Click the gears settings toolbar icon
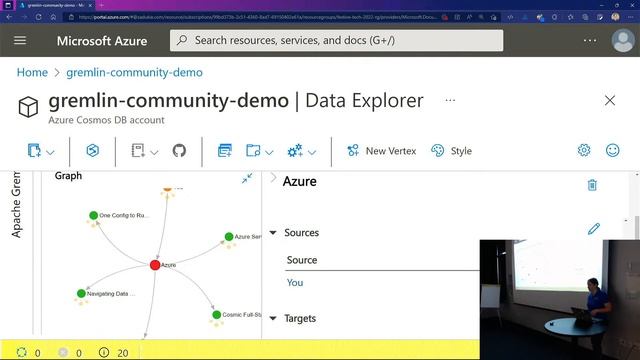The width and height of the screenshot is (640, 360). 295,151
